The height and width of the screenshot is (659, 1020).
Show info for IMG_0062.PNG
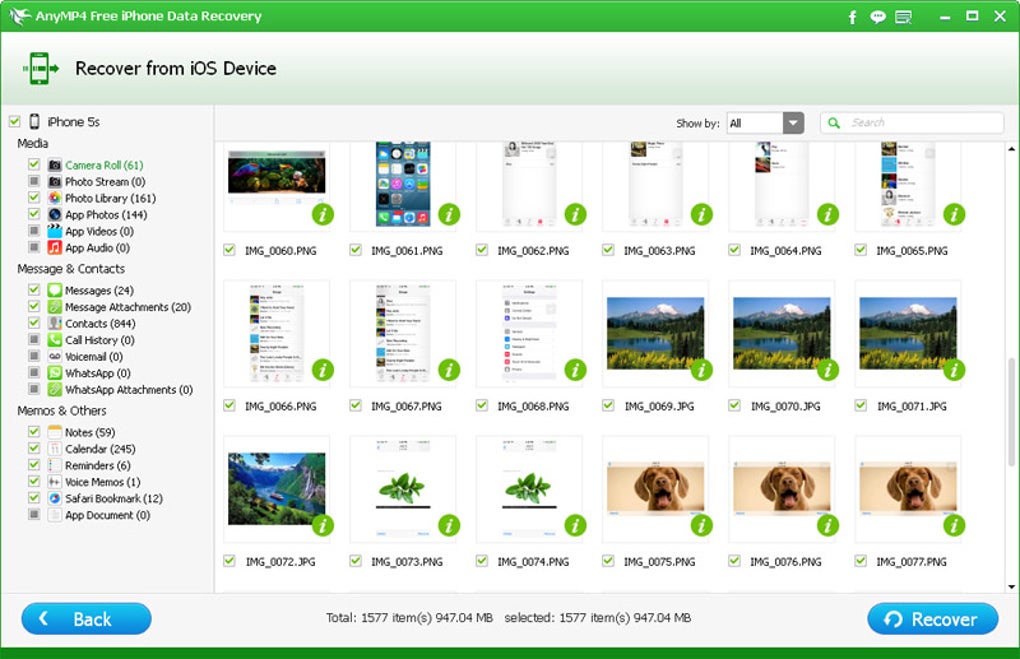(x=575, y=214)
